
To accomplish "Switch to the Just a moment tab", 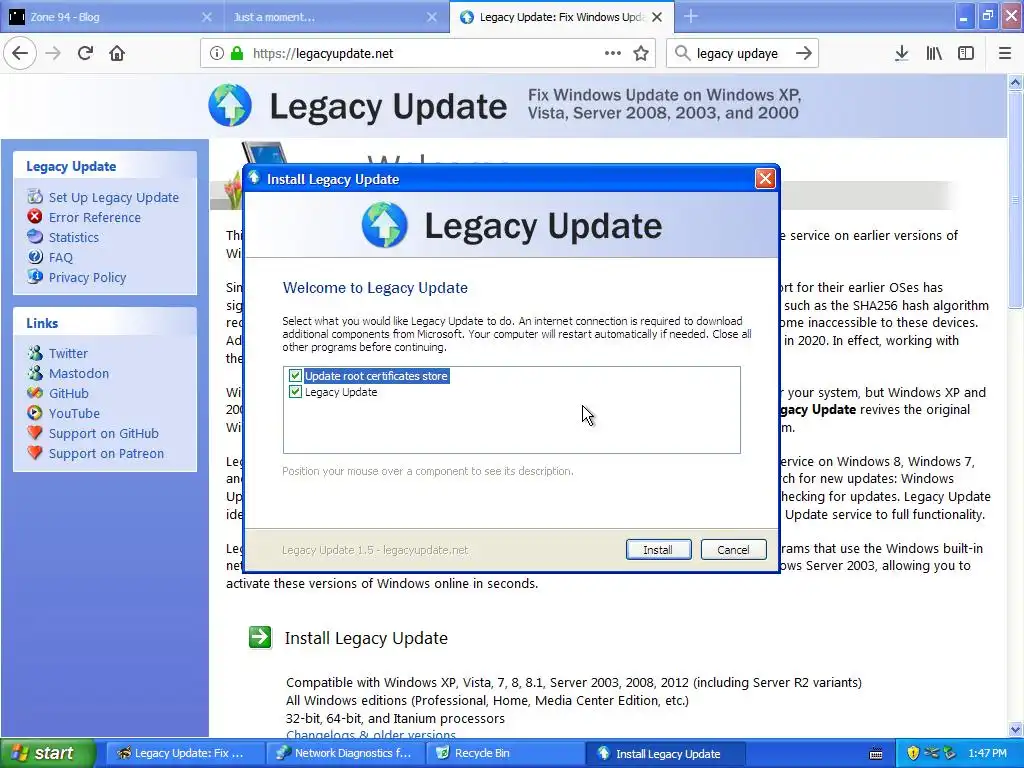I will 337,17.
